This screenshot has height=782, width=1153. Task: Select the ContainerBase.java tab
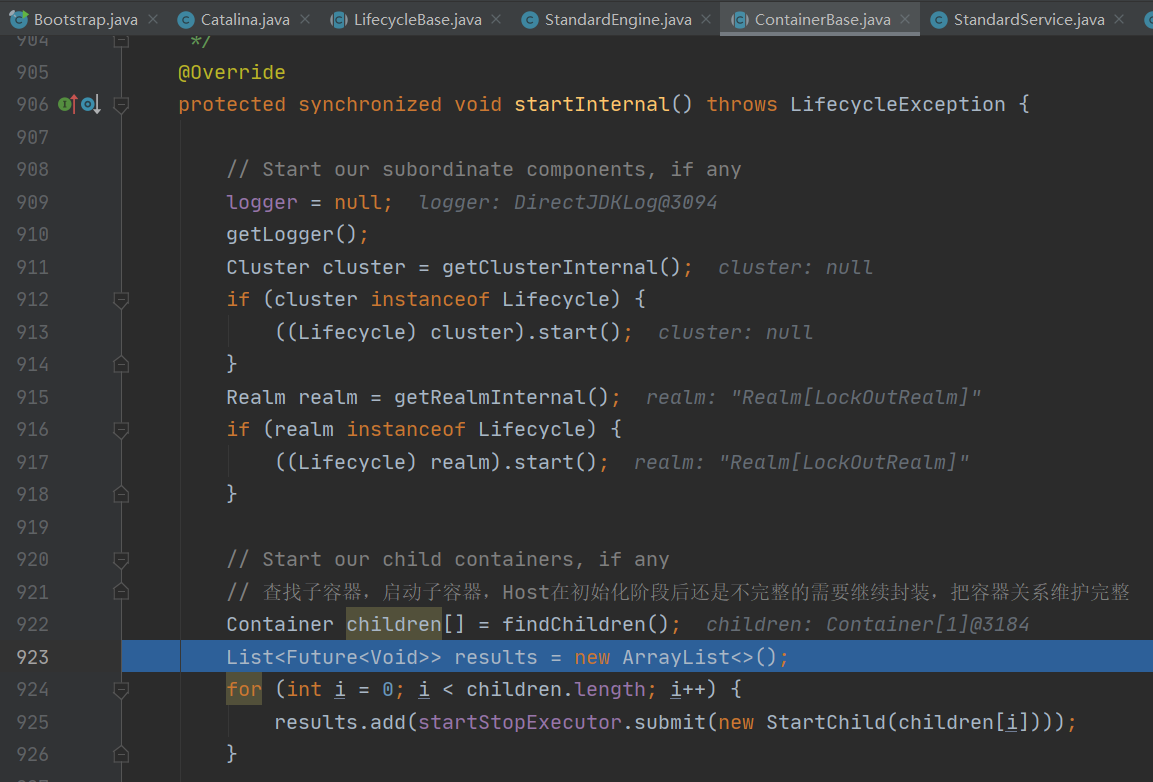tap(822, 20)
